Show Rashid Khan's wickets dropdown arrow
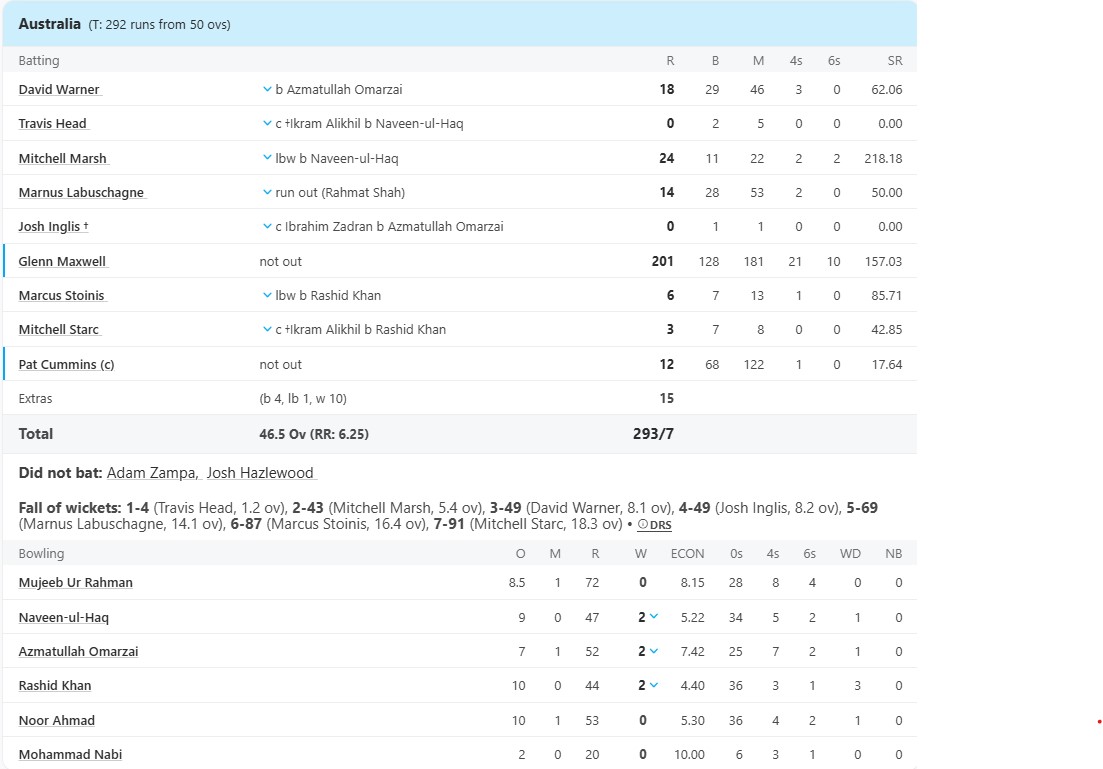 pos(653,685)
